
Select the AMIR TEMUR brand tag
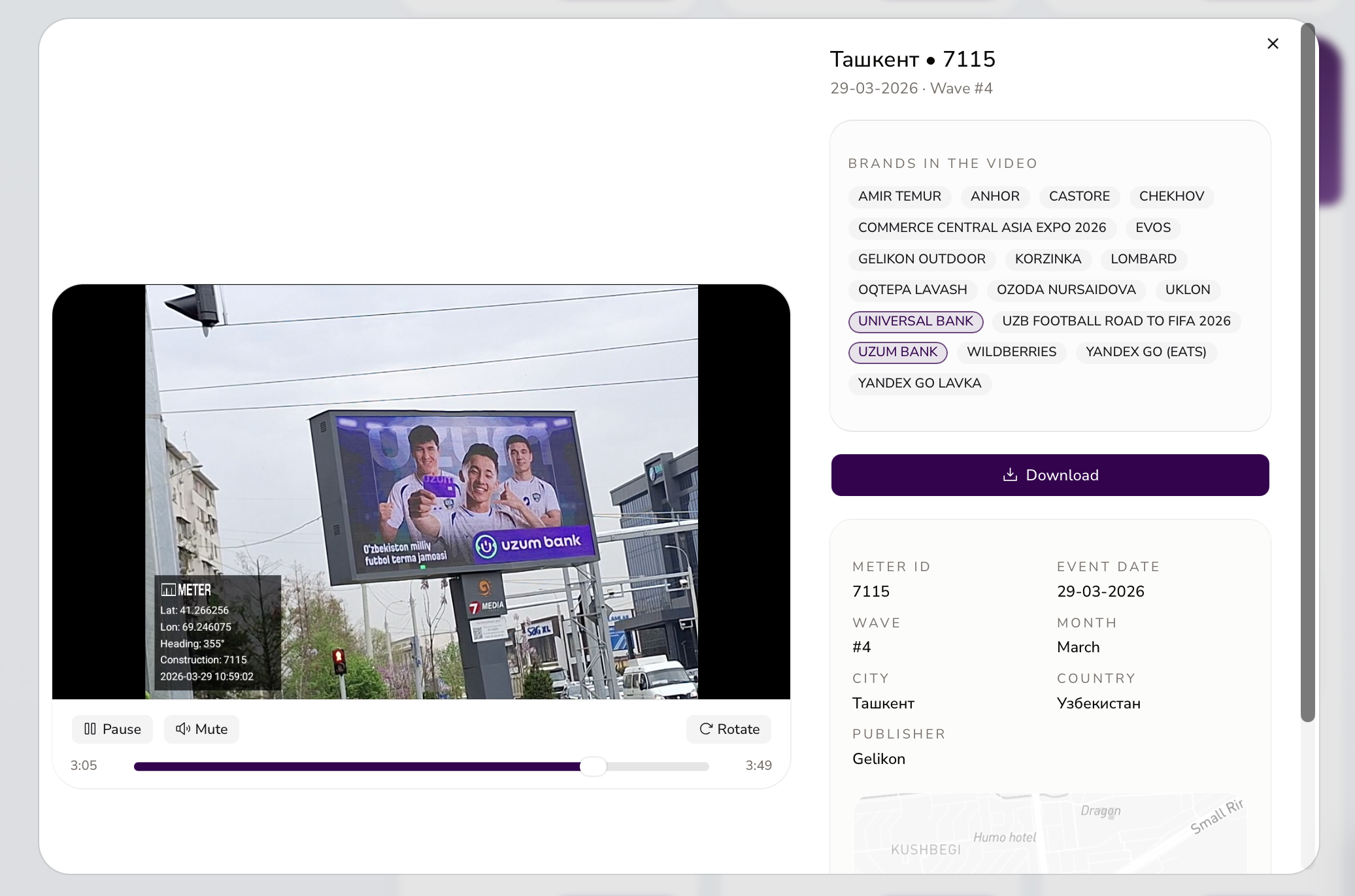pyautogui.click(x=899, y=197)
